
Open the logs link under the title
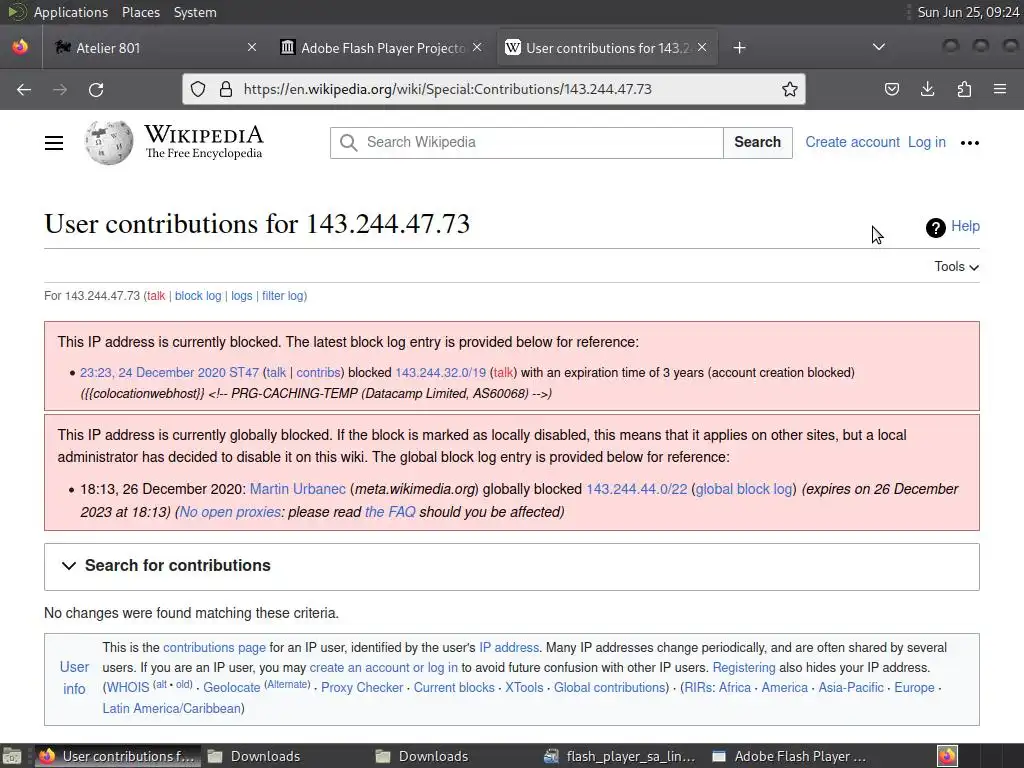coord(242,296)
